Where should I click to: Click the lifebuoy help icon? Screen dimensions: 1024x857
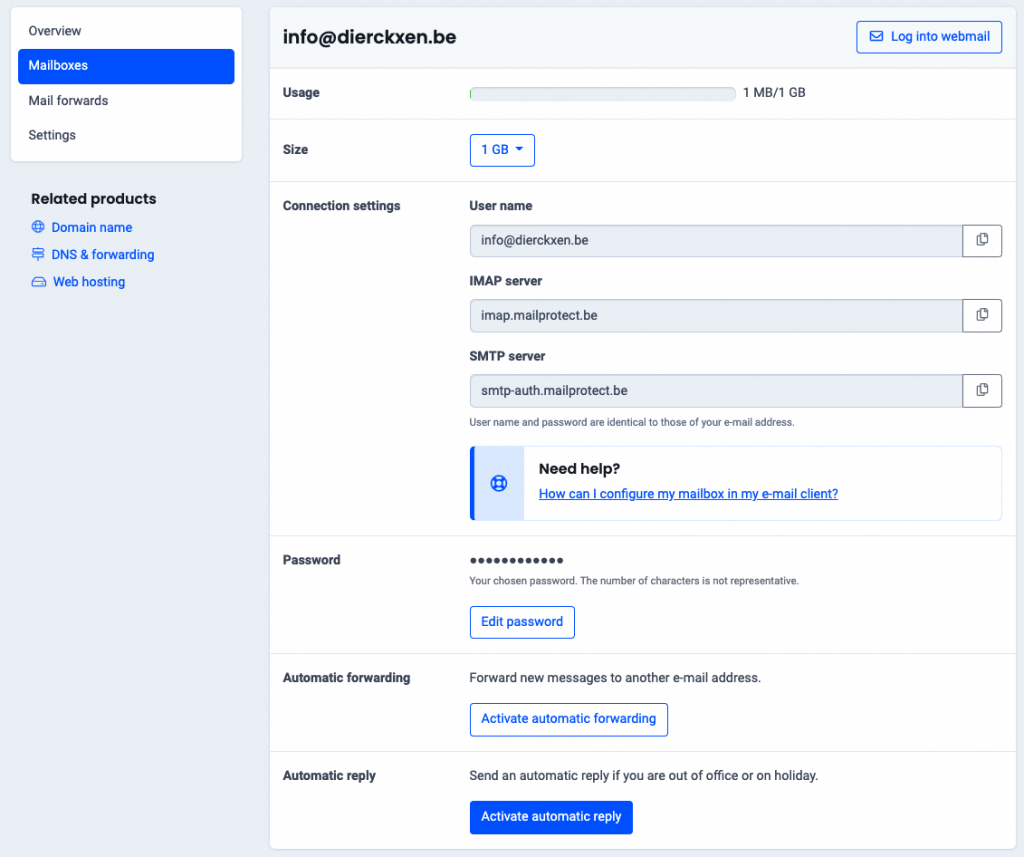point(498,483)
